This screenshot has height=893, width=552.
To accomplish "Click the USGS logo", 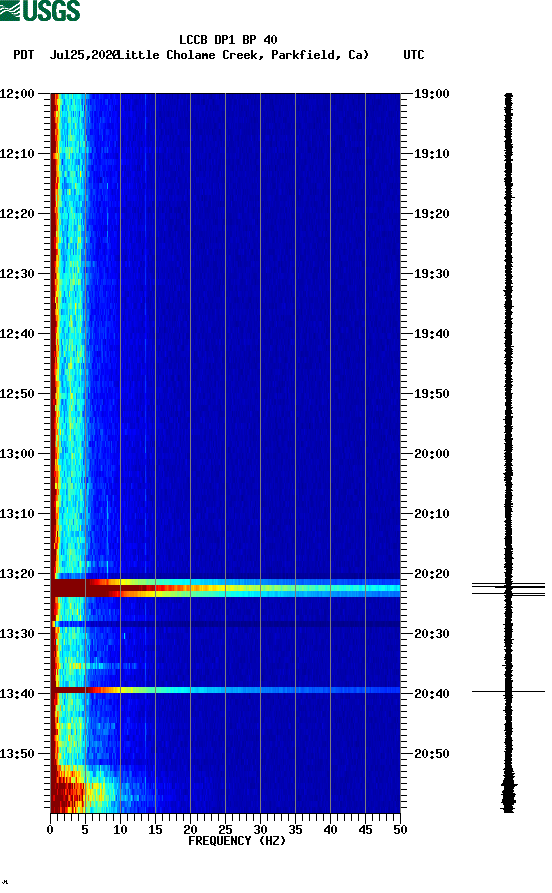I will [40, 10].
